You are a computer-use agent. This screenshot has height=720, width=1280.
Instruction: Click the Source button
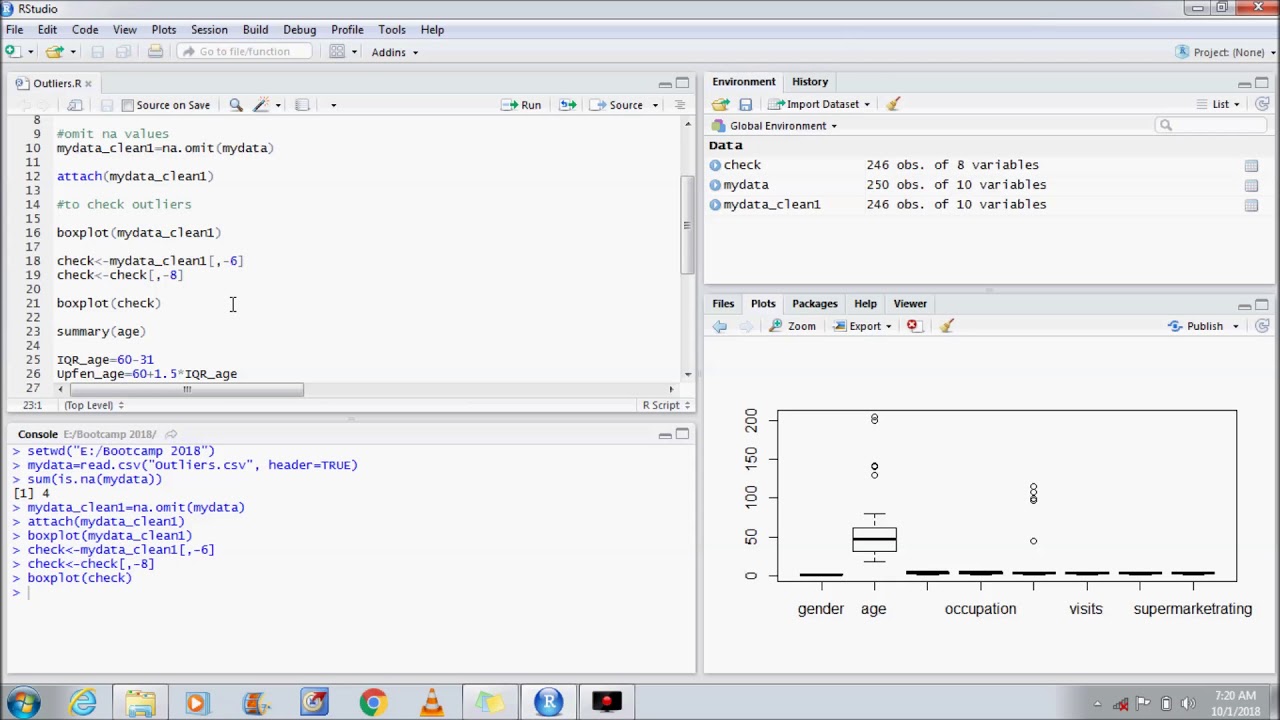tap(617, 105)
